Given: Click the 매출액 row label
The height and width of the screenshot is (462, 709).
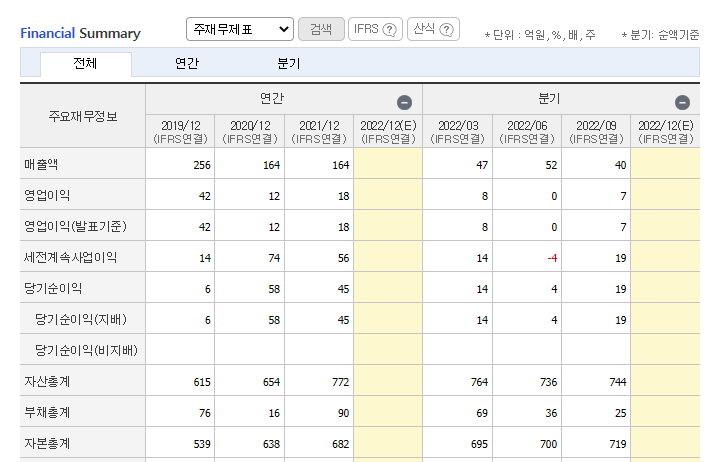Looking at the screenshot, I should tap(41, 164).
